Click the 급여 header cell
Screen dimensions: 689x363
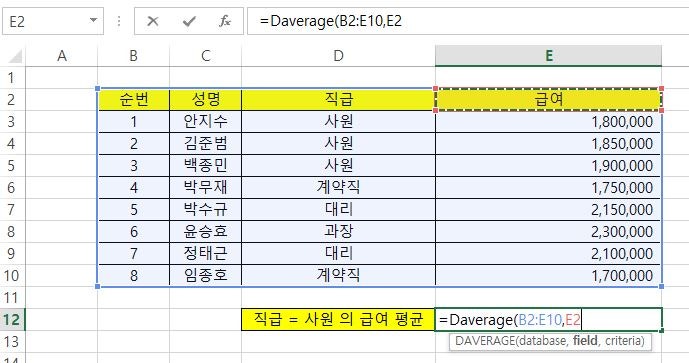pos(548,100)
